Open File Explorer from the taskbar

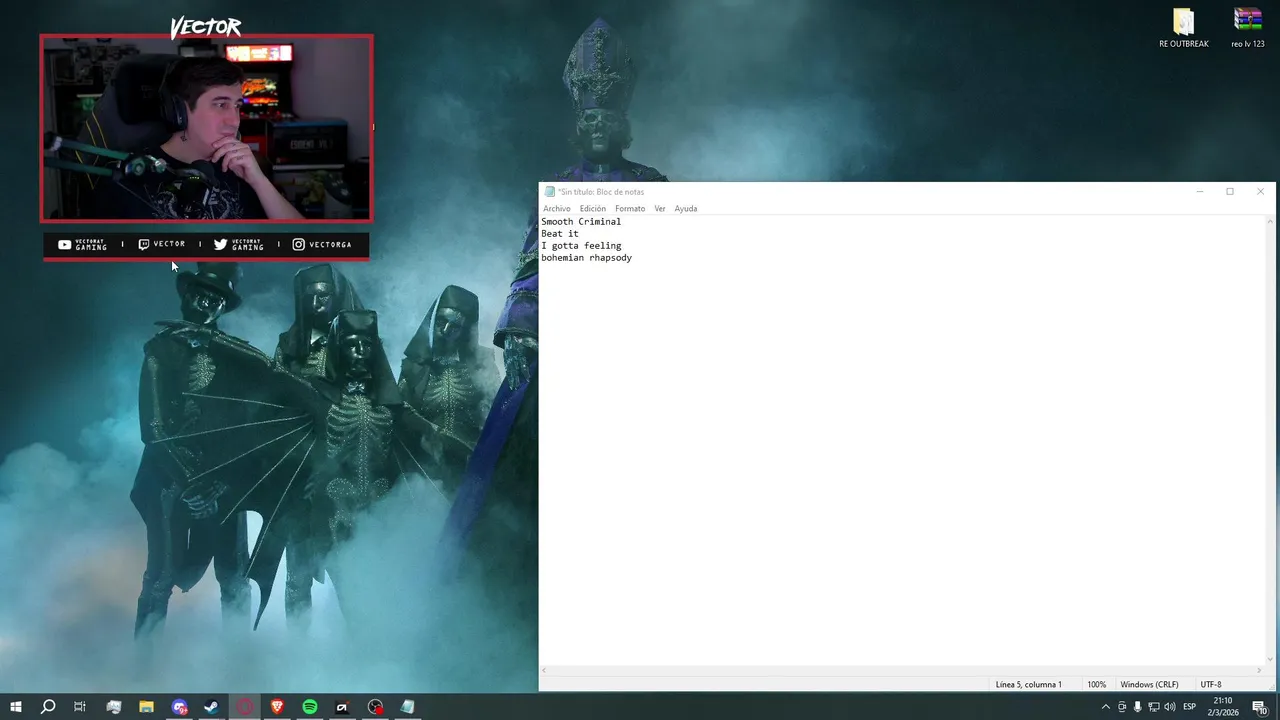point(146,707)
